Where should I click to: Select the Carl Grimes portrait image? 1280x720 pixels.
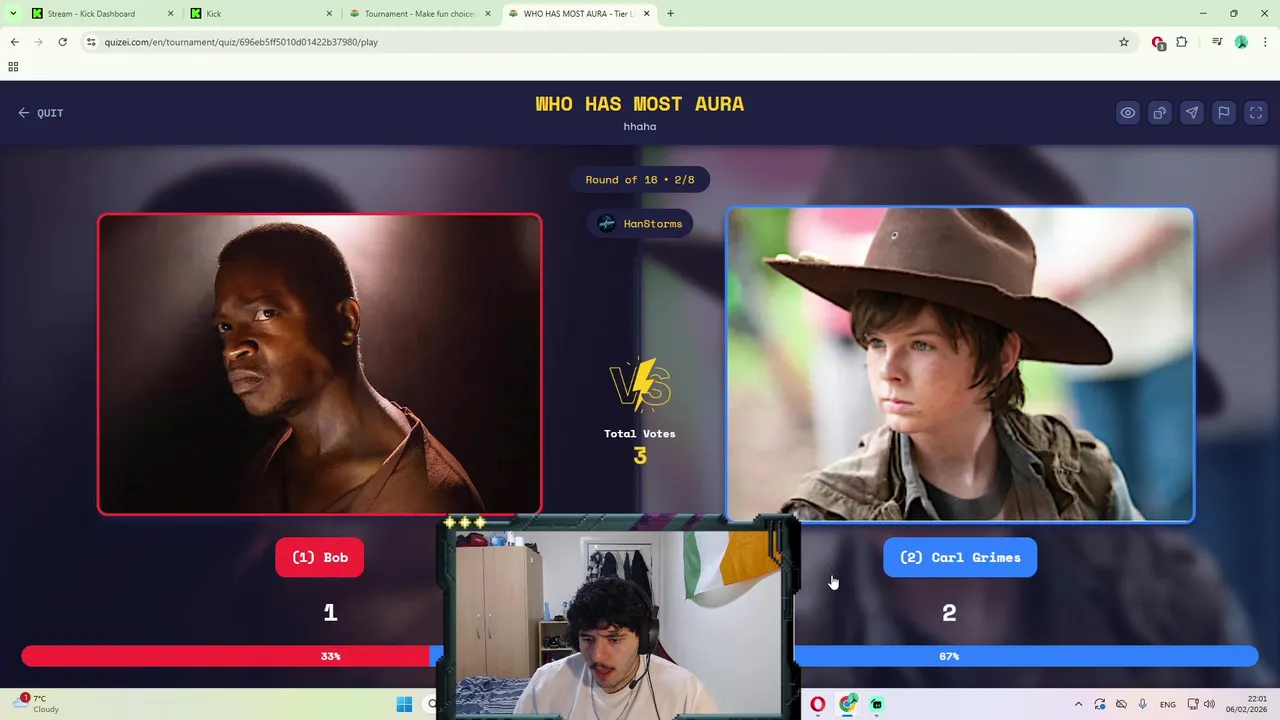click(960, 365)
